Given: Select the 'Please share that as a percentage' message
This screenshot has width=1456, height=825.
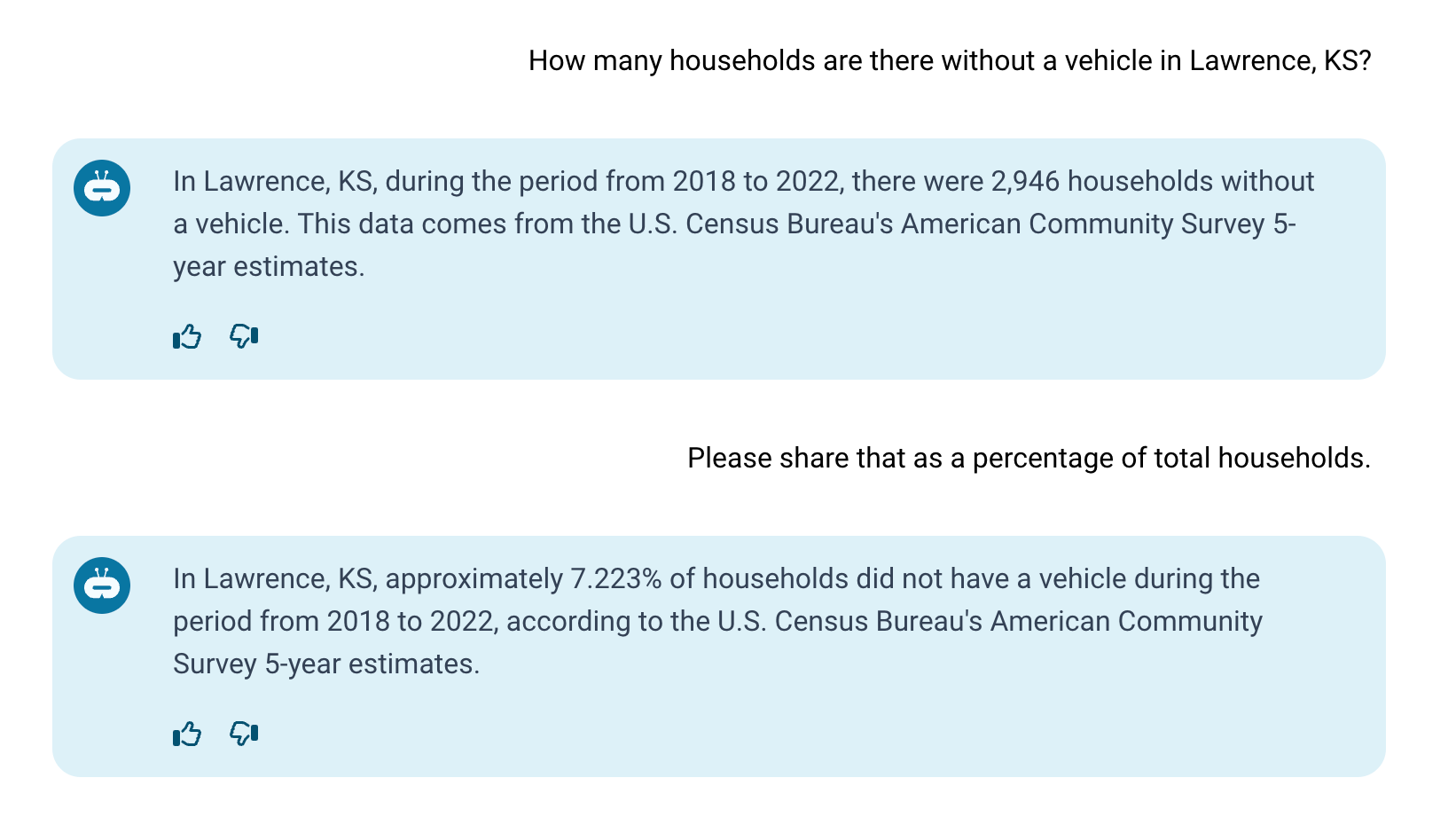Looking at the screenshot, I should (x=1029, y=459).
